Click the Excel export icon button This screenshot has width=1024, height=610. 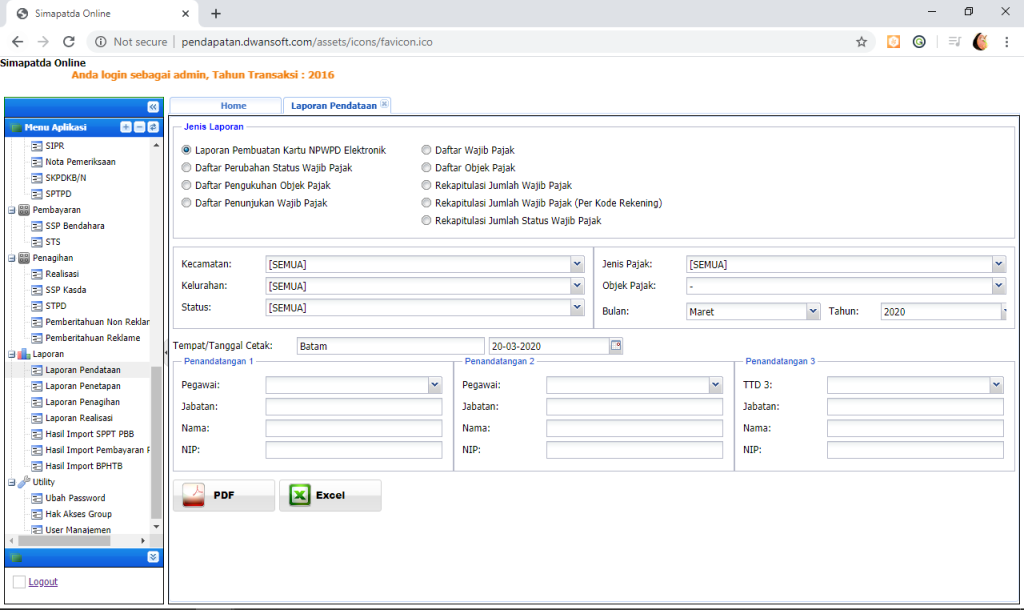[x=330, y=495]
